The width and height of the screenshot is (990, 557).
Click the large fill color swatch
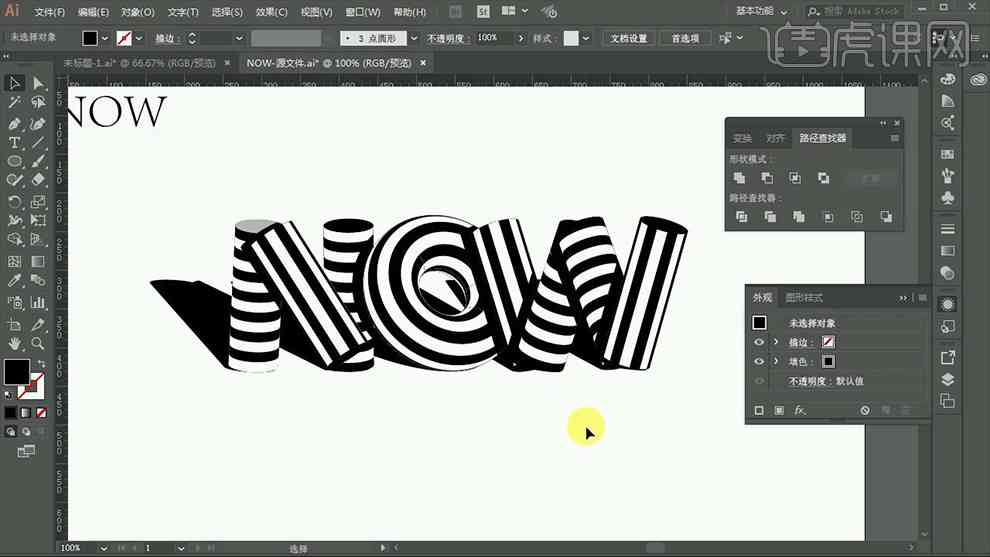16,371
